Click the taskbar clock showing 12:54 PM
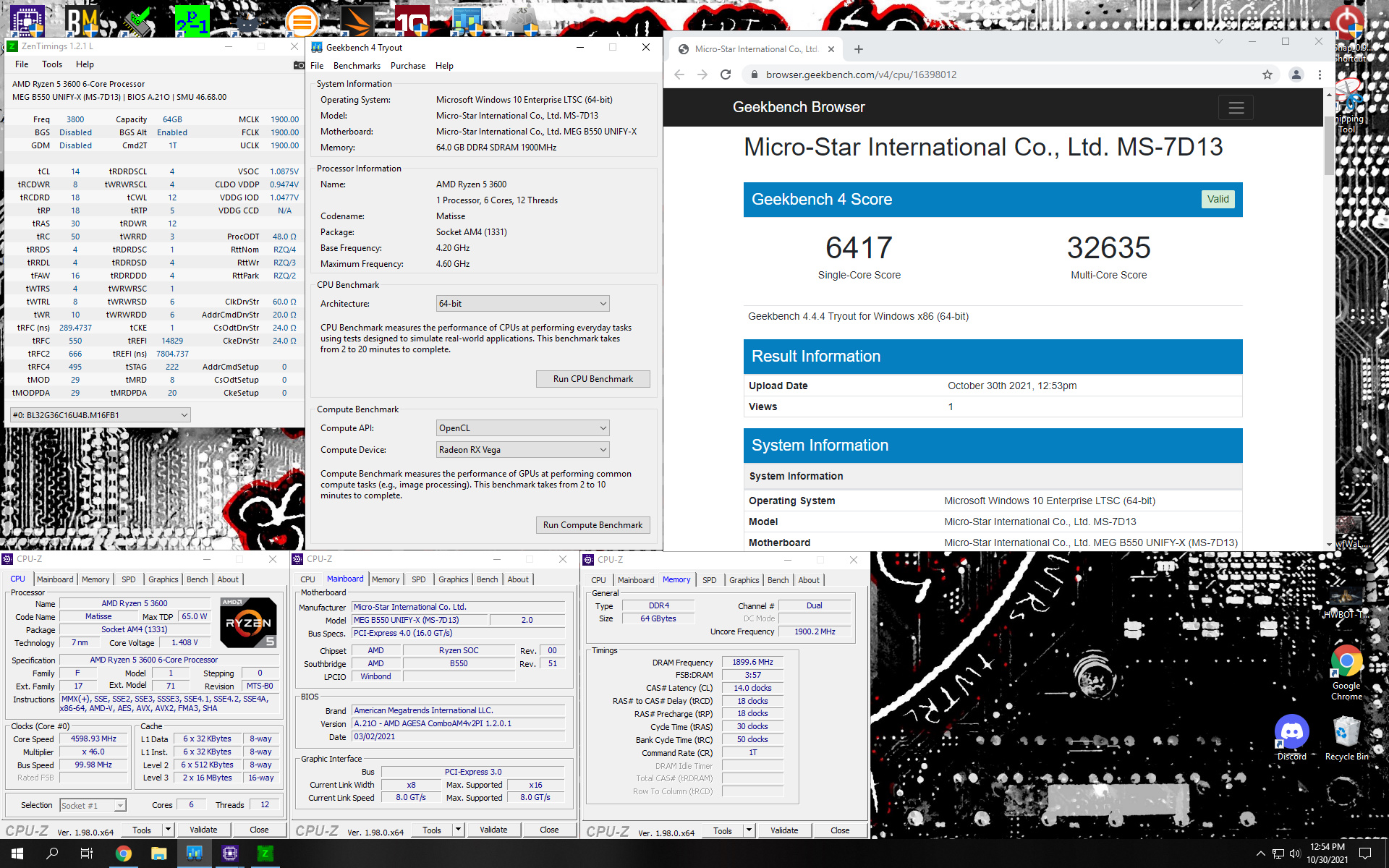Viewport: 1389px width, 868px height. point(1327,854)
